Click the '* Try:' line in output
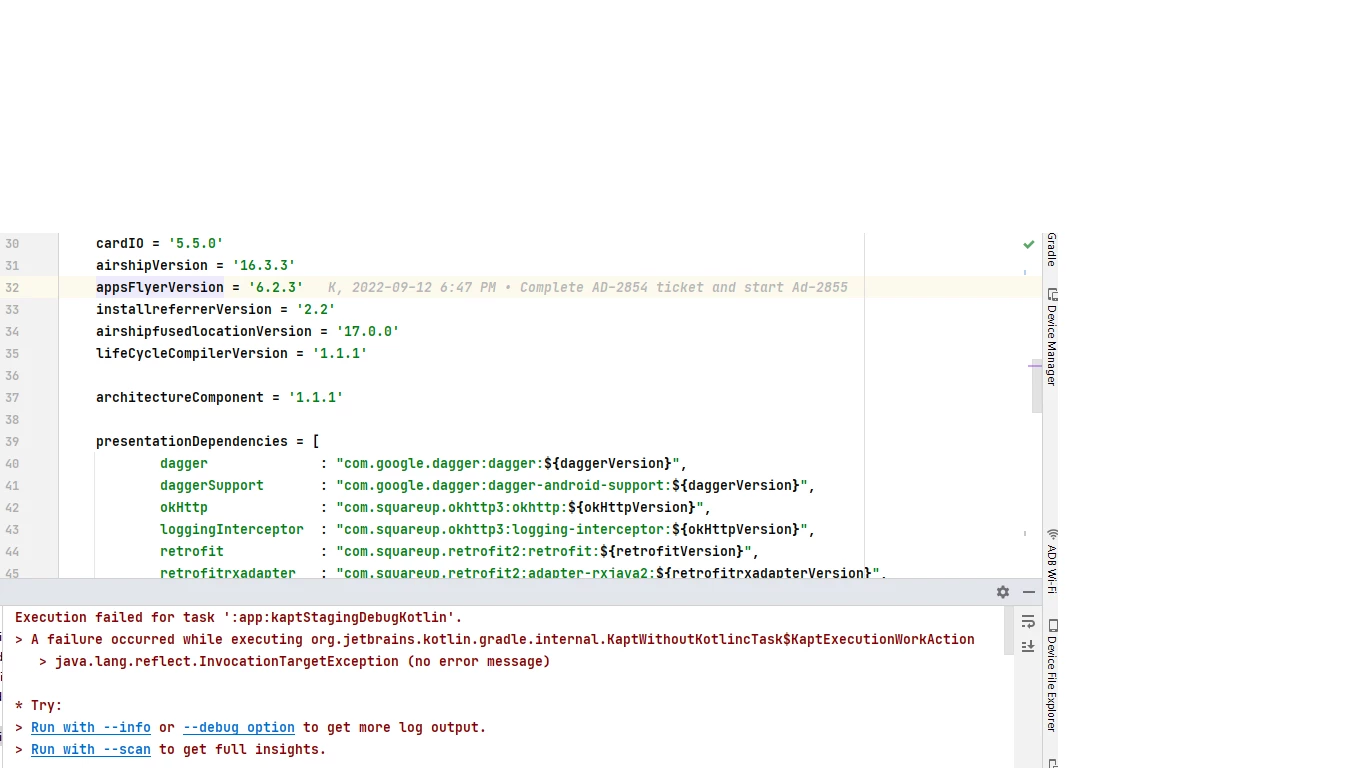The image size is (1366, 768). point(39,705)
